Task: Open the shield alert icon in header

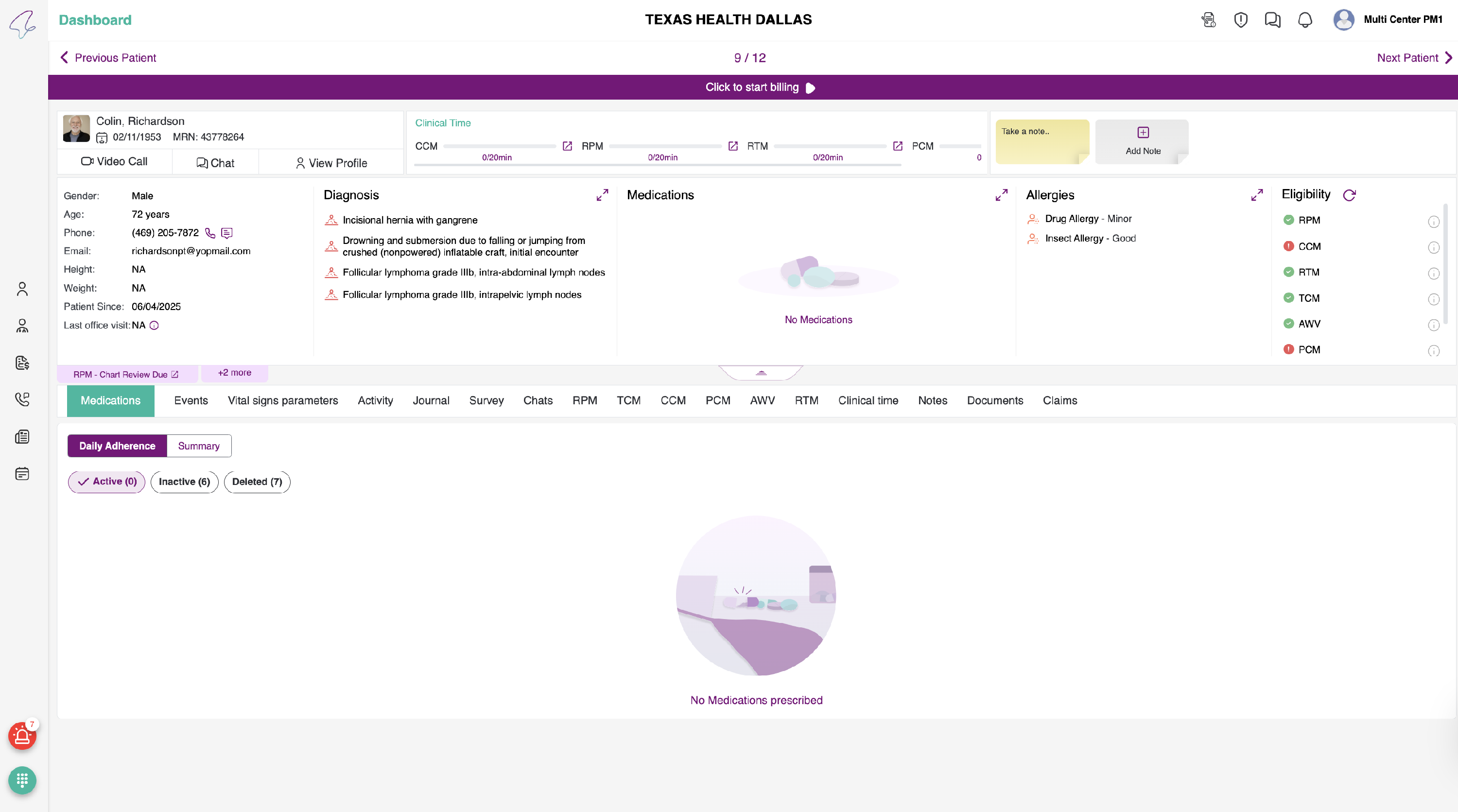Action: tap(1241, 20)
